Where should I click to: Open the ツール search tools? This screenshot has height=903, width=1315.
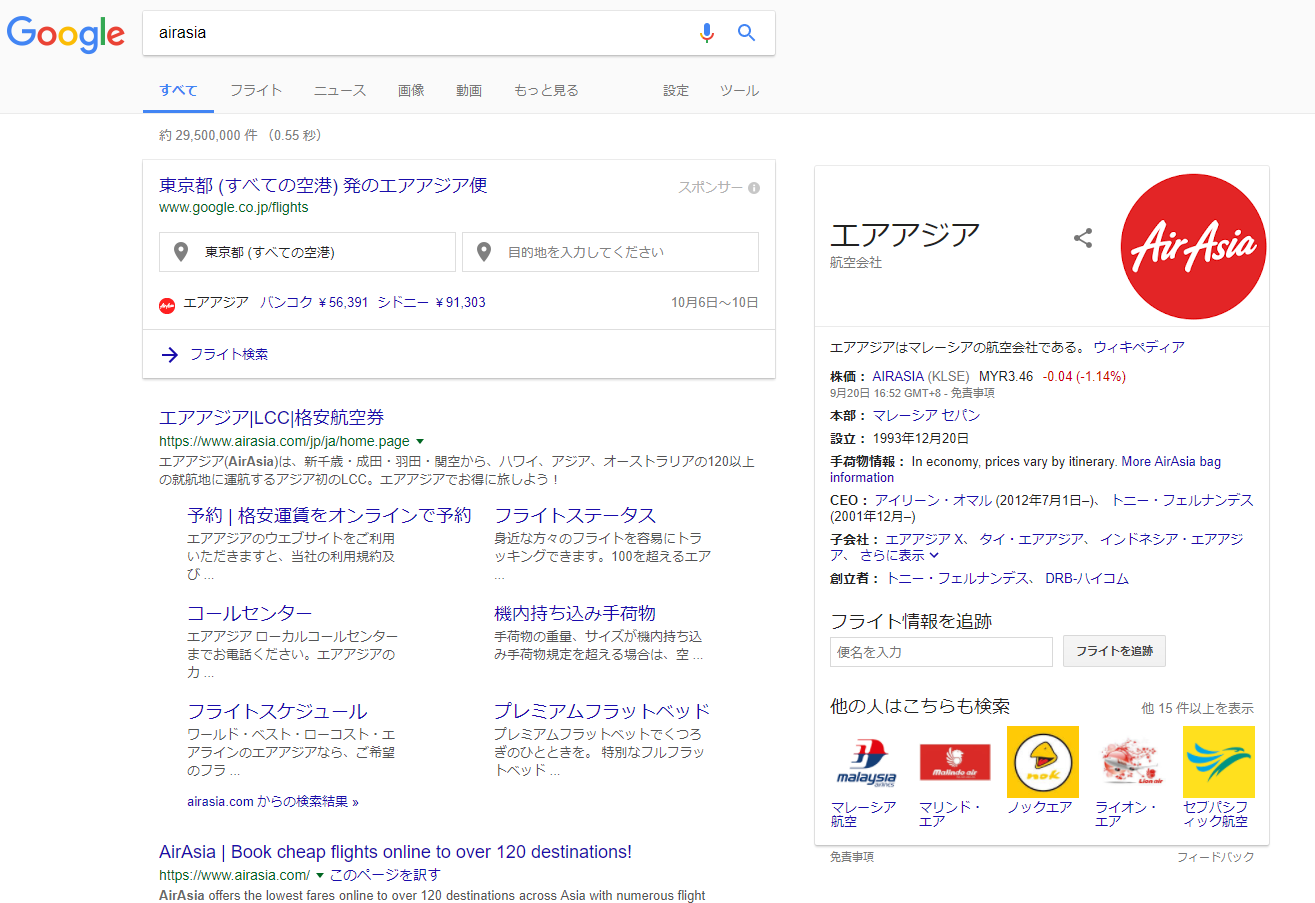tap(739, 90)
